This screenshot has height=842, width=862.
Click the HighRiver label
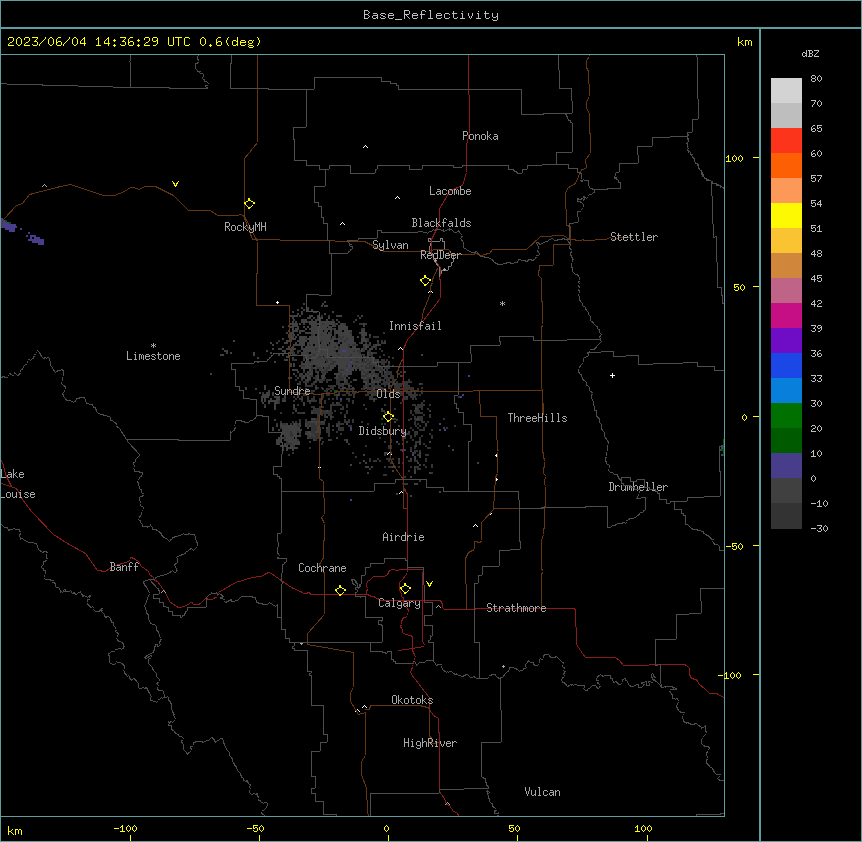430,743
